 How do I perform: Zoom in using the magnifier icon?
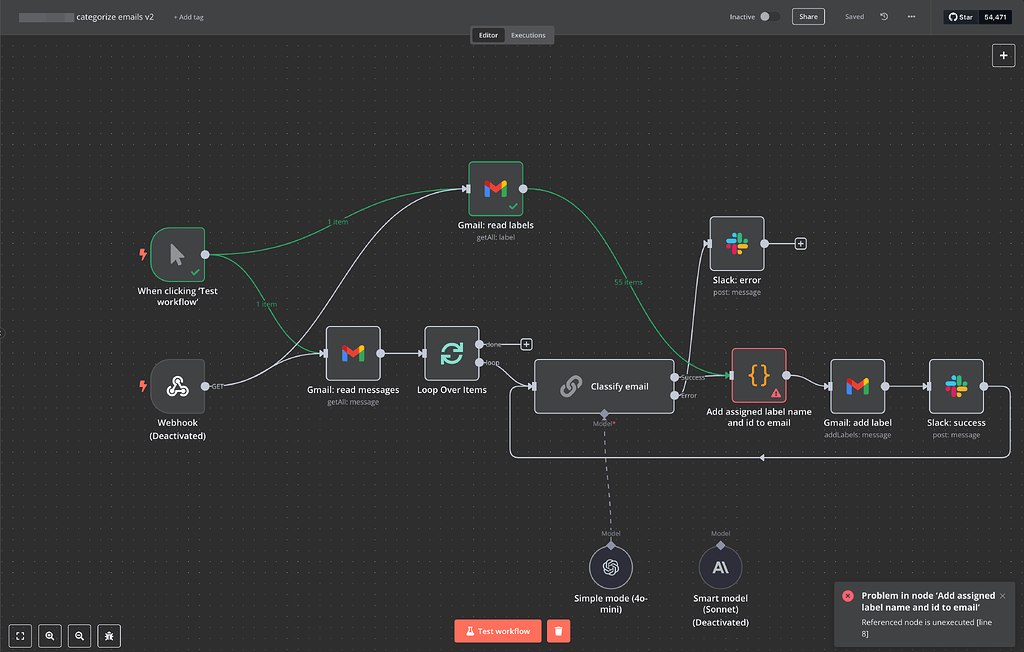pyautogui.click(x=49, y=636)
